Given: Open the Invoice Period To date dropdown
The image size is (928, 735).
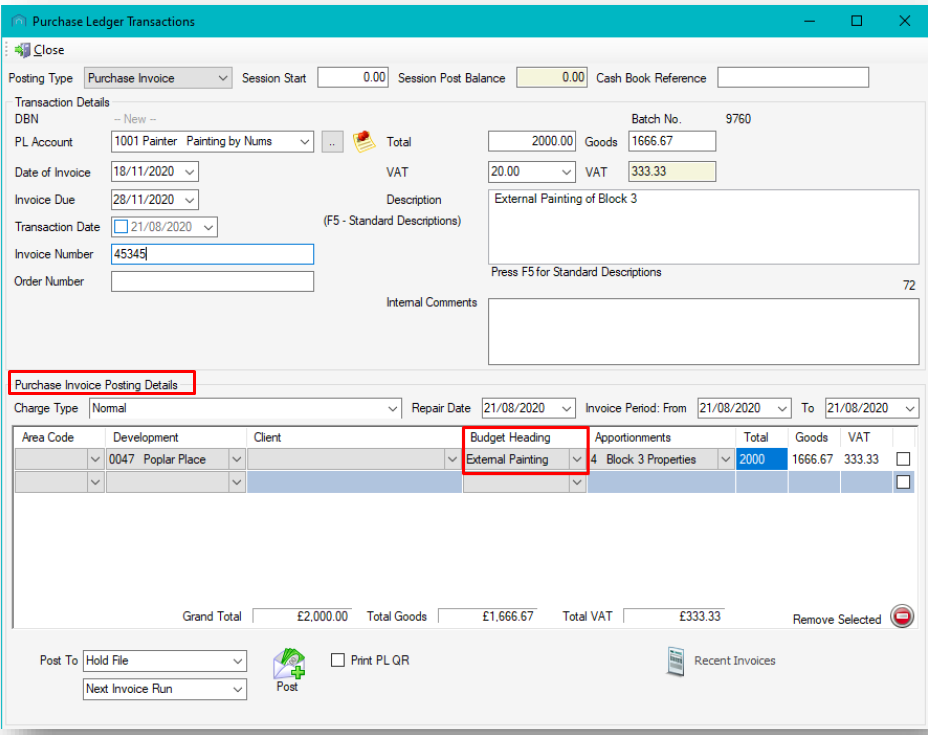Looking at the screenshot, I should 910,409.
